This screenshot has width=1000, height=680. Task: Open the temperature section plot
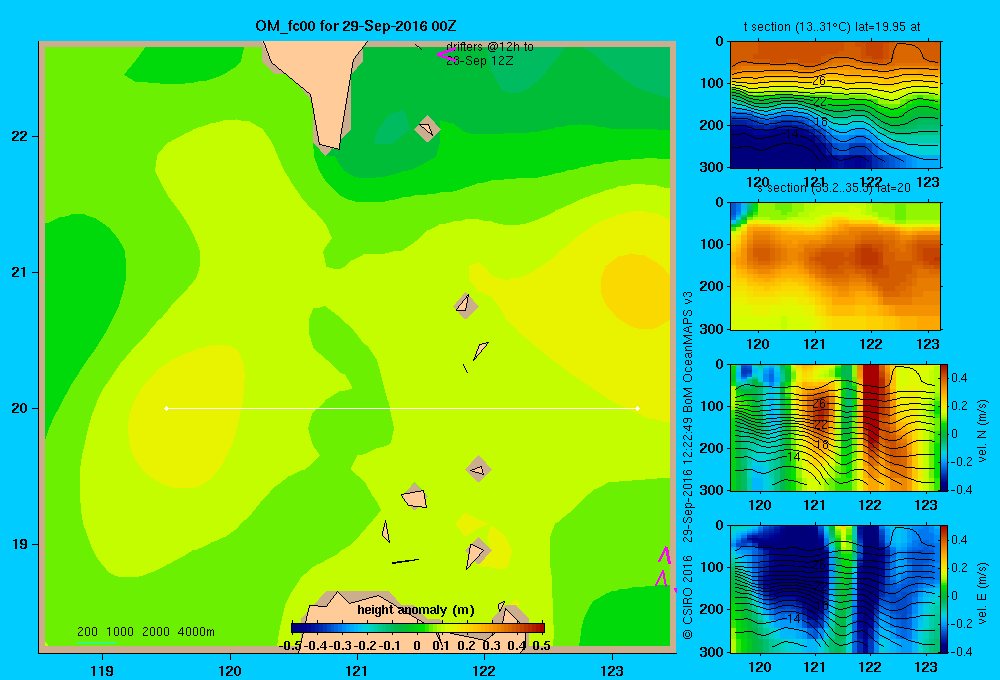coord(835,104)
